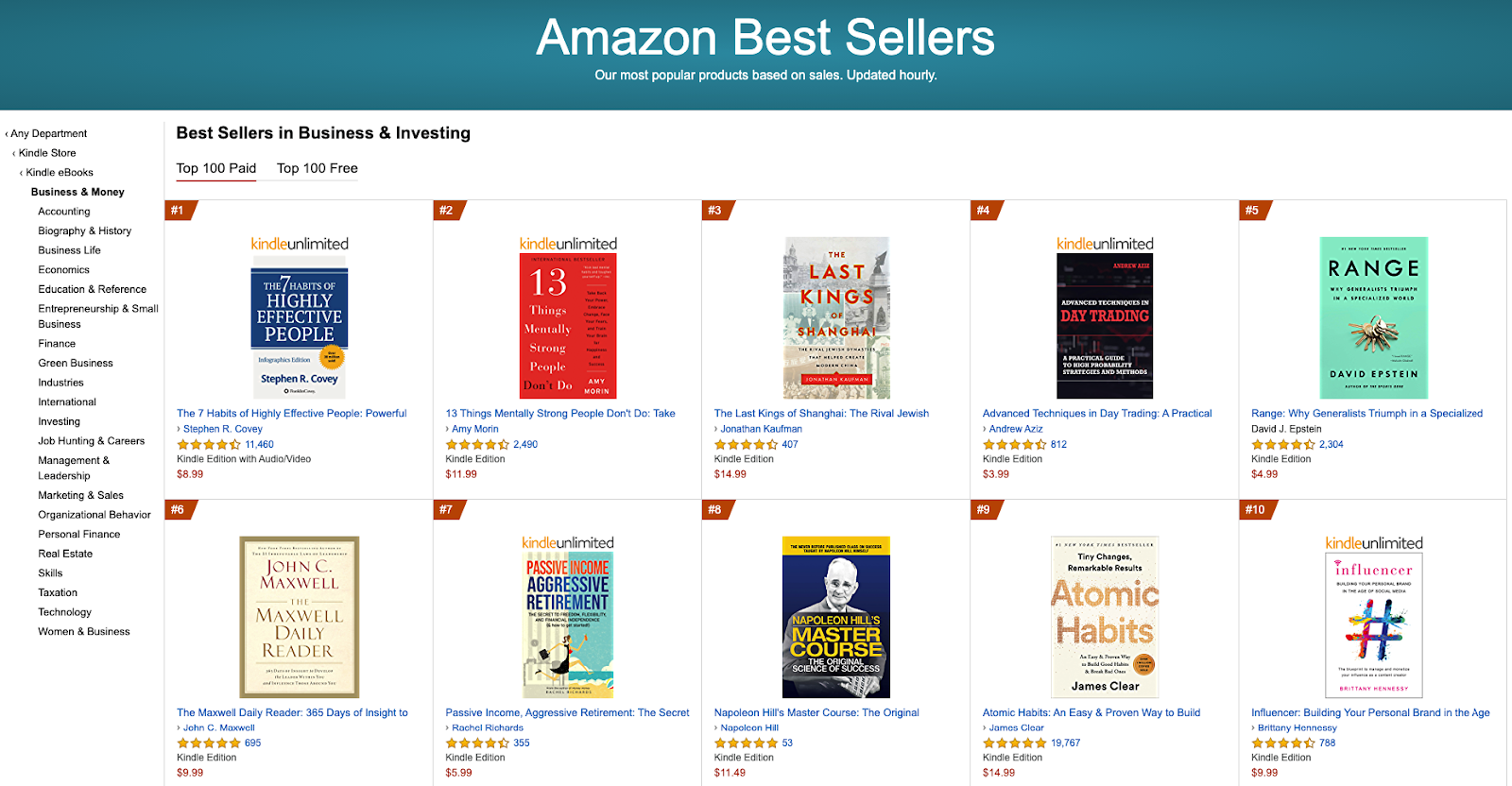Image resolution: width=1512 pixels, height=786 pixels.
Task: Open the Range book cover
Action: (1373, 318)
